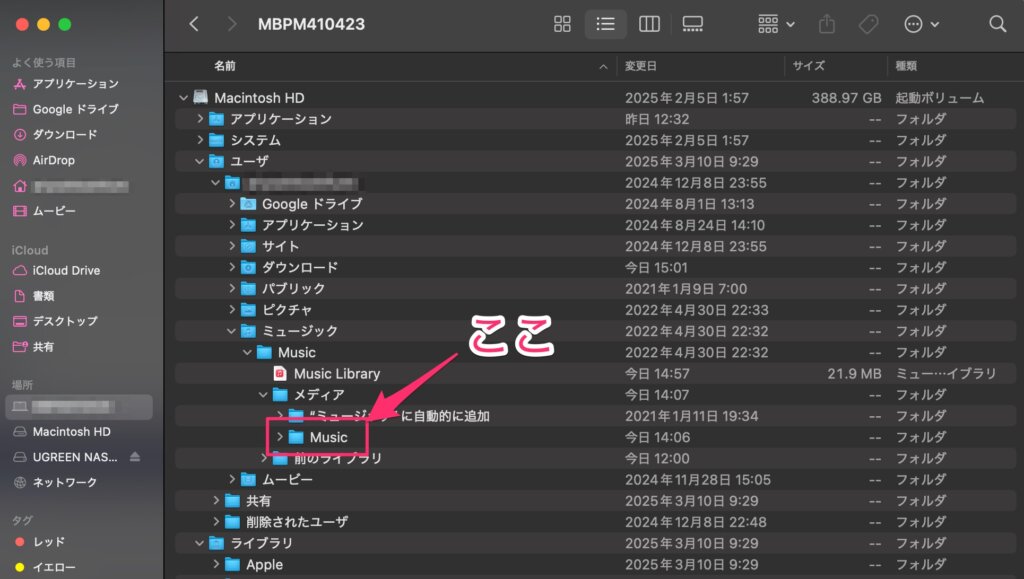1024x579 pixels.
Task: Eject the UGREEN NAS volume
Action: [135, 457]
